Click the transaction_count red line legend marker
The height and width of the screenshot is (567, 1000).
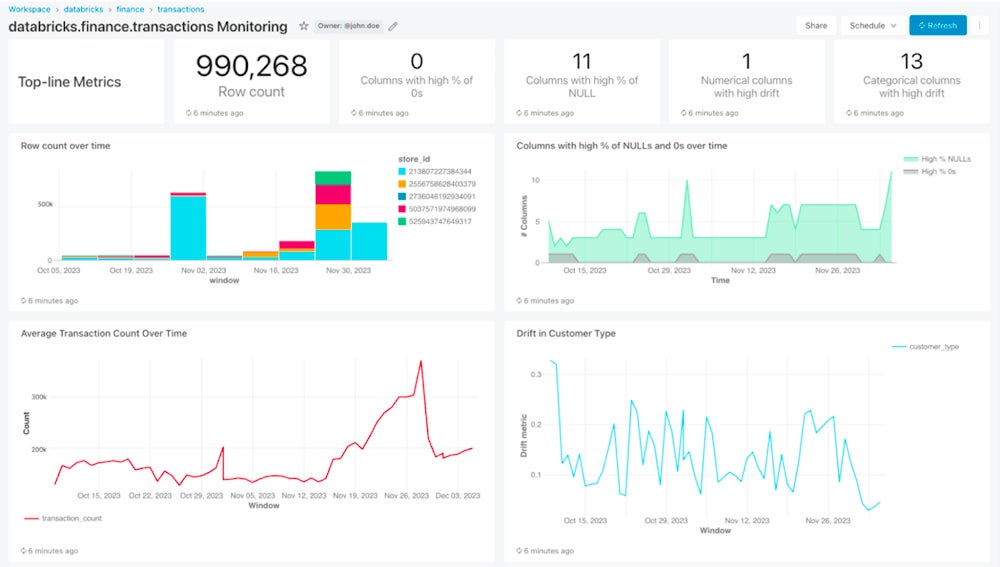point(31,519)
